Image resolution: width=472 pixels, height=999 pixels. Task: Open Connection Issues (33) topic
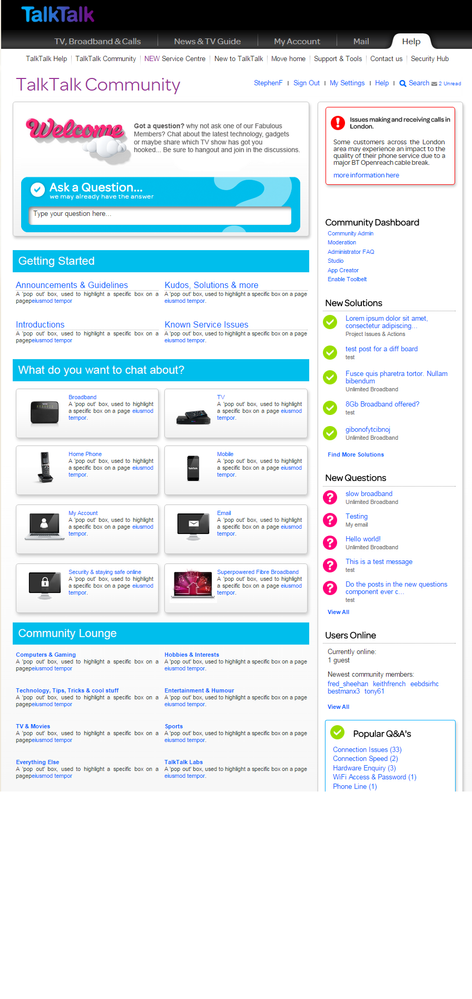point(367,750)
